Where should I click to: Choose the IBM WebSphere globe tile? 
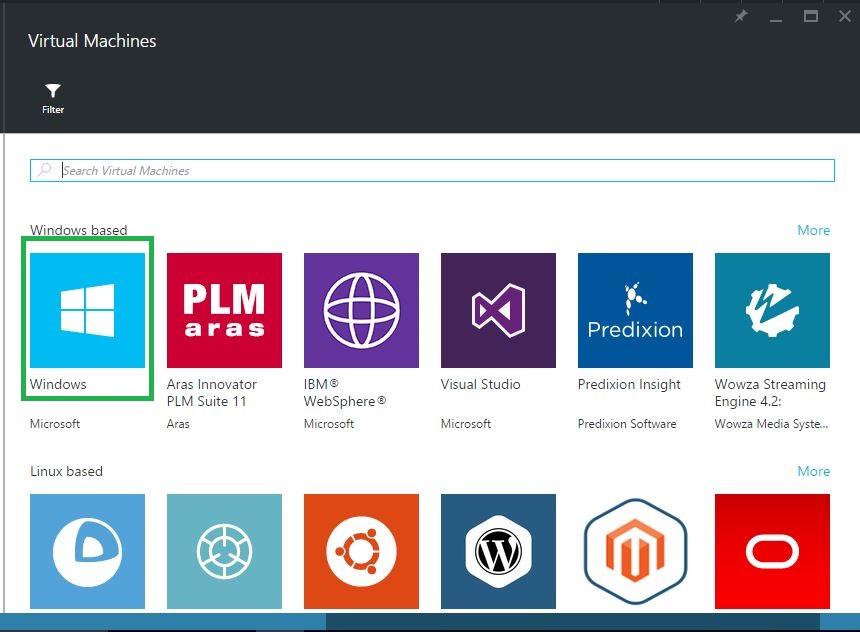[361, 310]
